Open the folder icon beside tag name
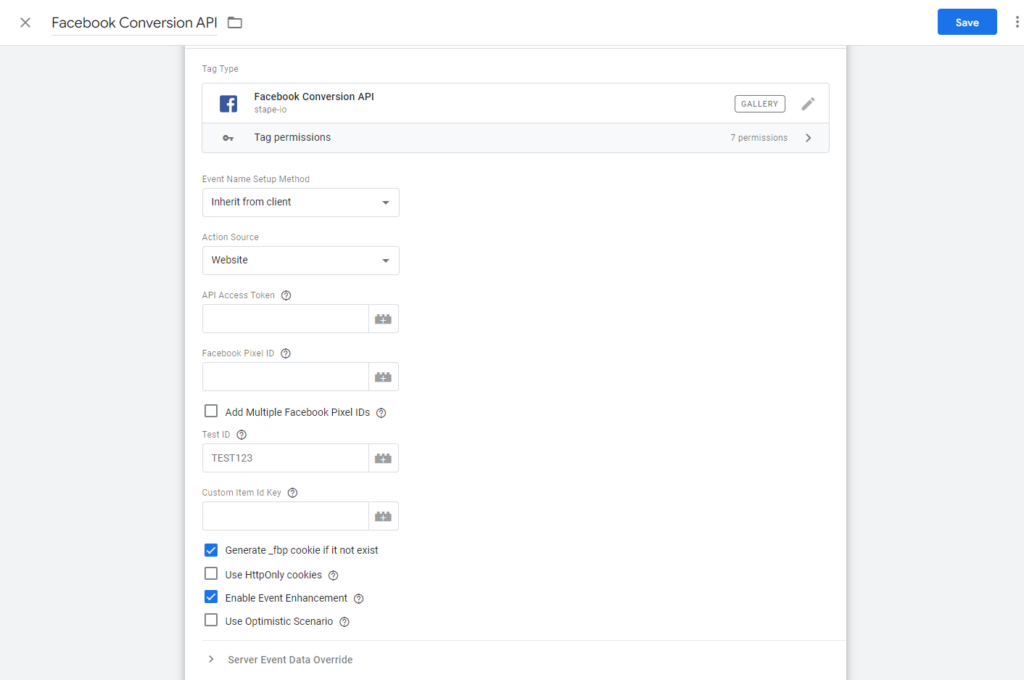 [x=235, y=22]
